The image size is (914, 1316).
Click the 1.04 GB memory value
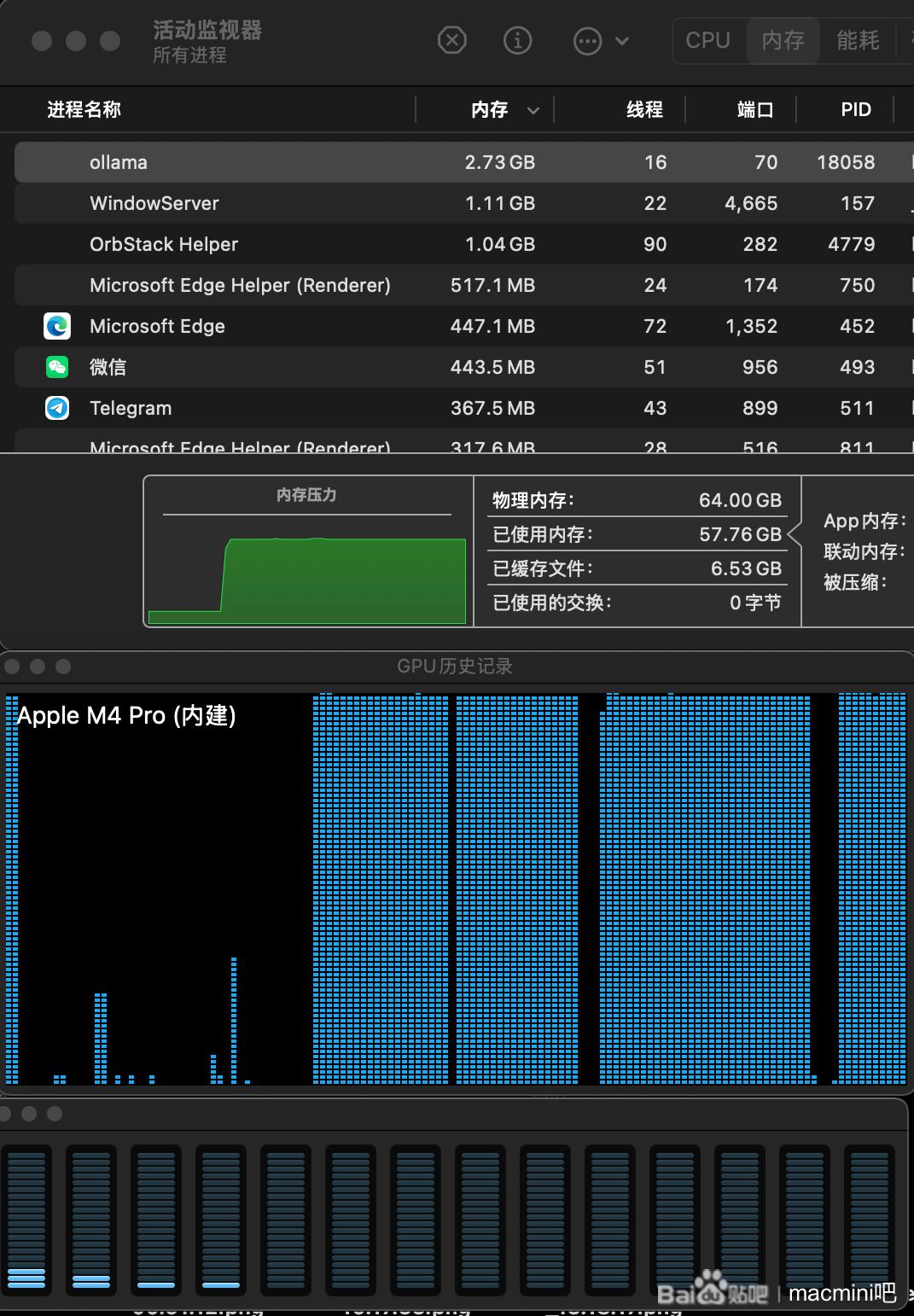tap(499, 244)
